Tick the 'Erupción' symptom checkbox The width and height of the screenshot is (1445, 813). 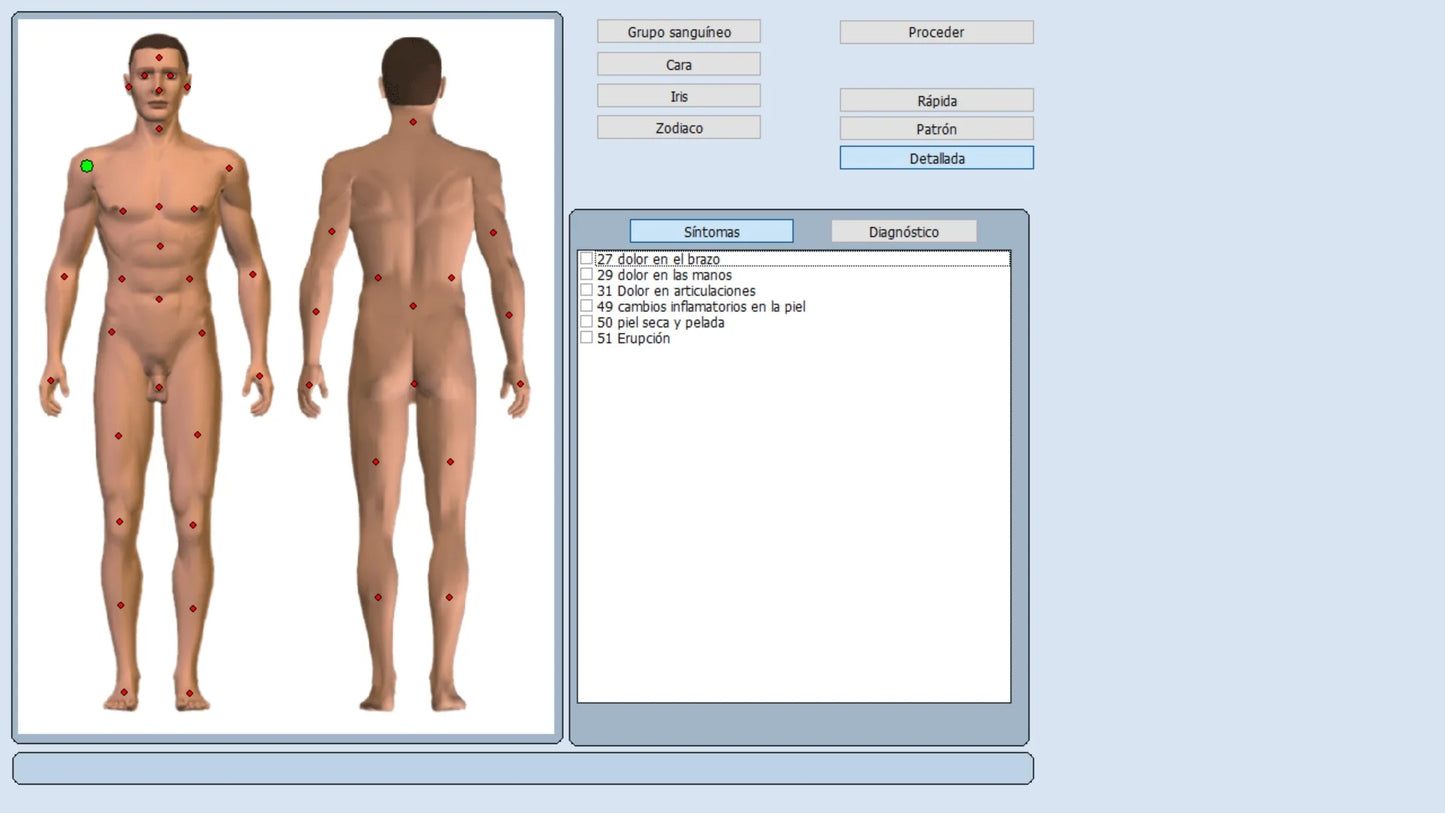coord(587,339)
